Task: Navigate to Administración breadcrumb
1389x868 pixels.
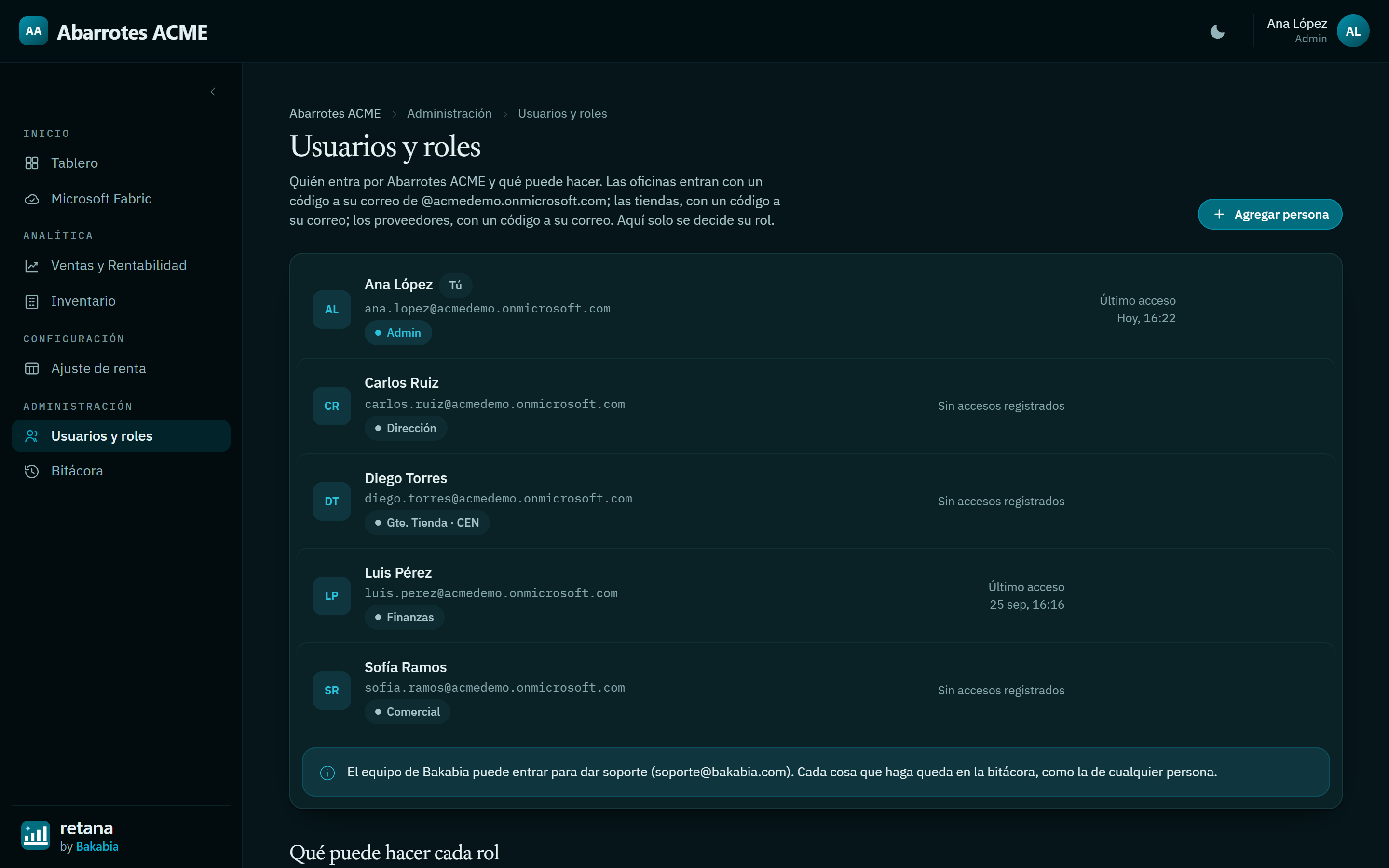Action: [449, 114]
